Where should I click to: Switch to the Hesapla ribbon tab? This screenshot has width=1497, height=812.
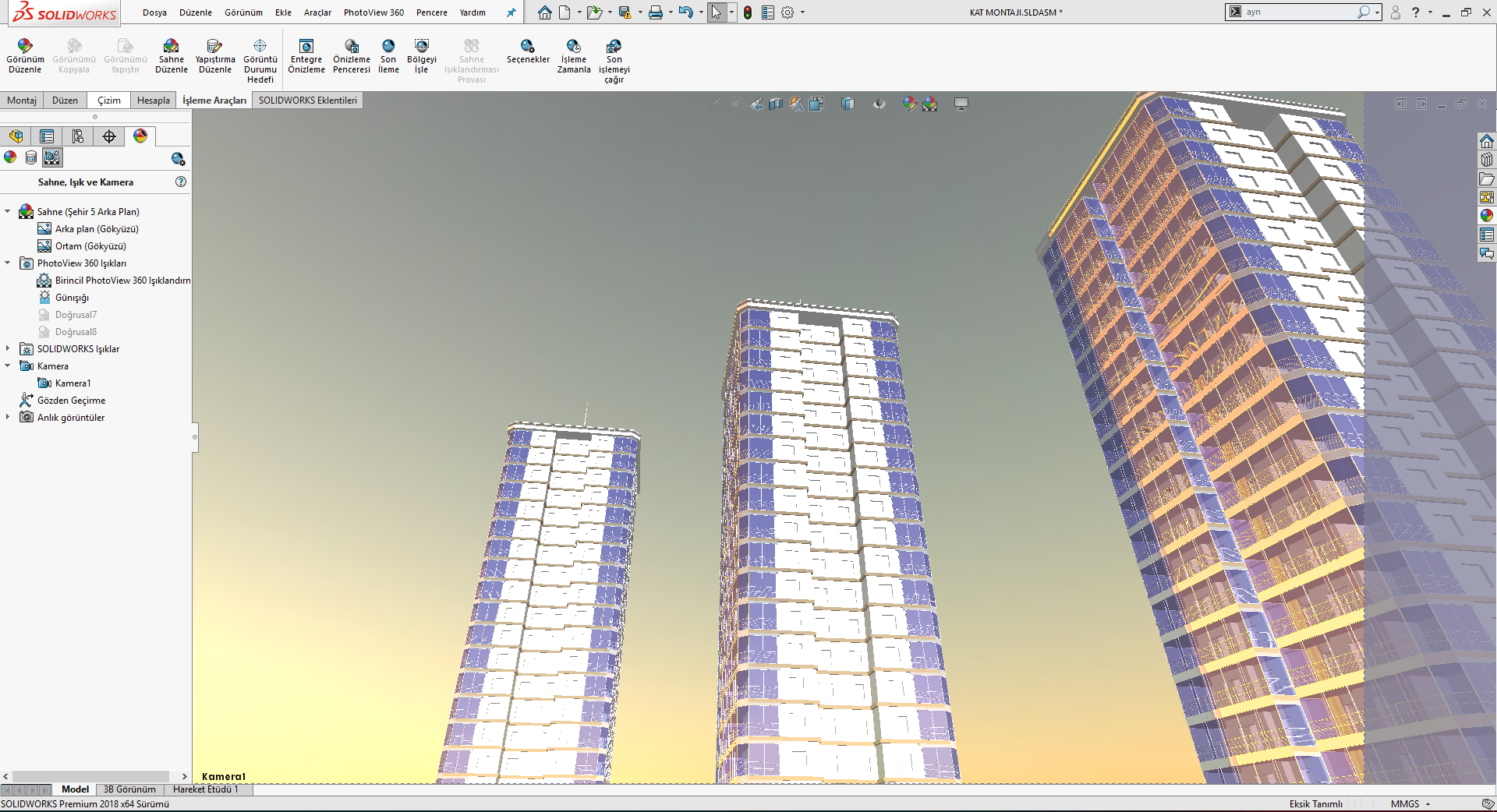(x=154, y=101)
